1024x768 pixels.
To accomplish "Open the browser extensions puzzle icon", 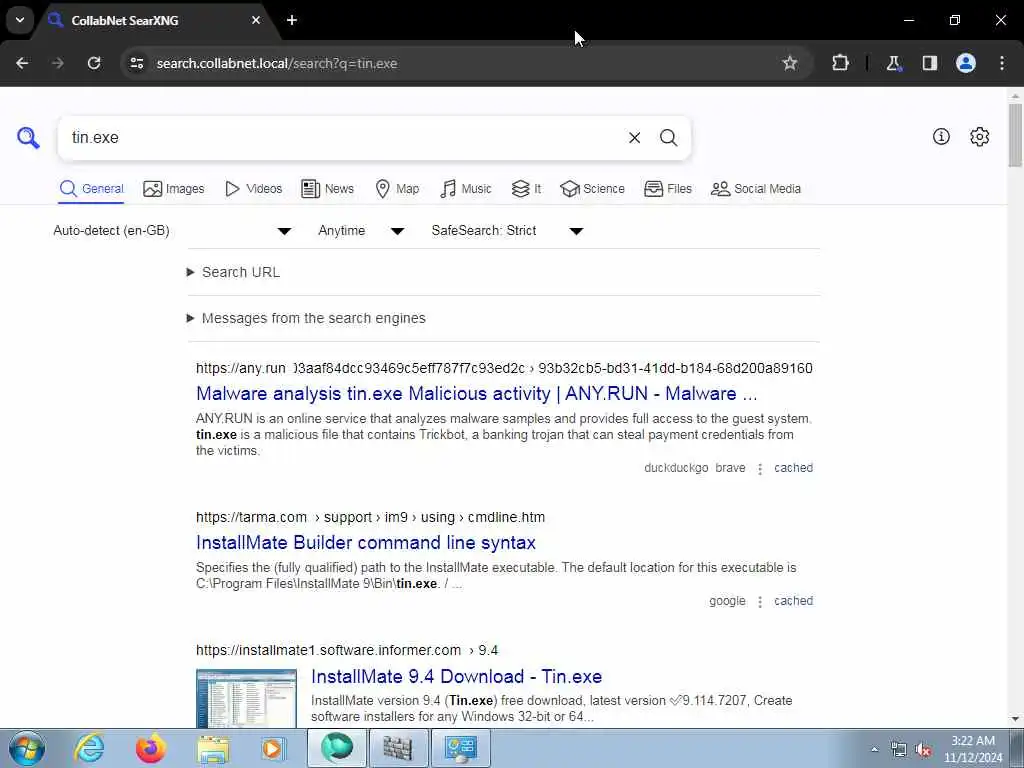I will click(x=840, y=63).
